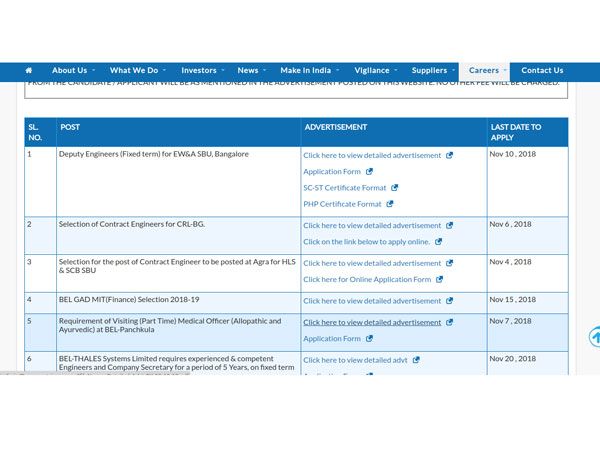Expand the Investors dropdown arrow
The height and width of the screenshot is (450, 600).
click(x=223, y=70)
